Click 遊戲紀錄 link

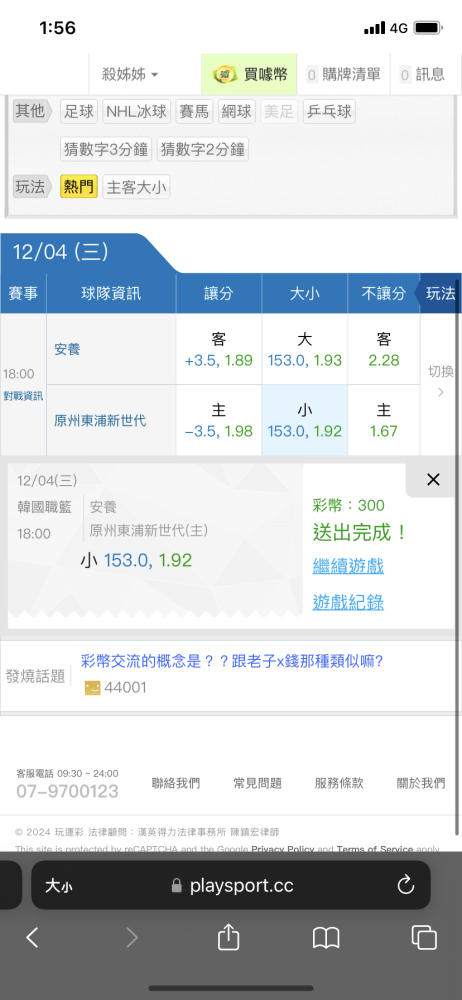point(348,602)
